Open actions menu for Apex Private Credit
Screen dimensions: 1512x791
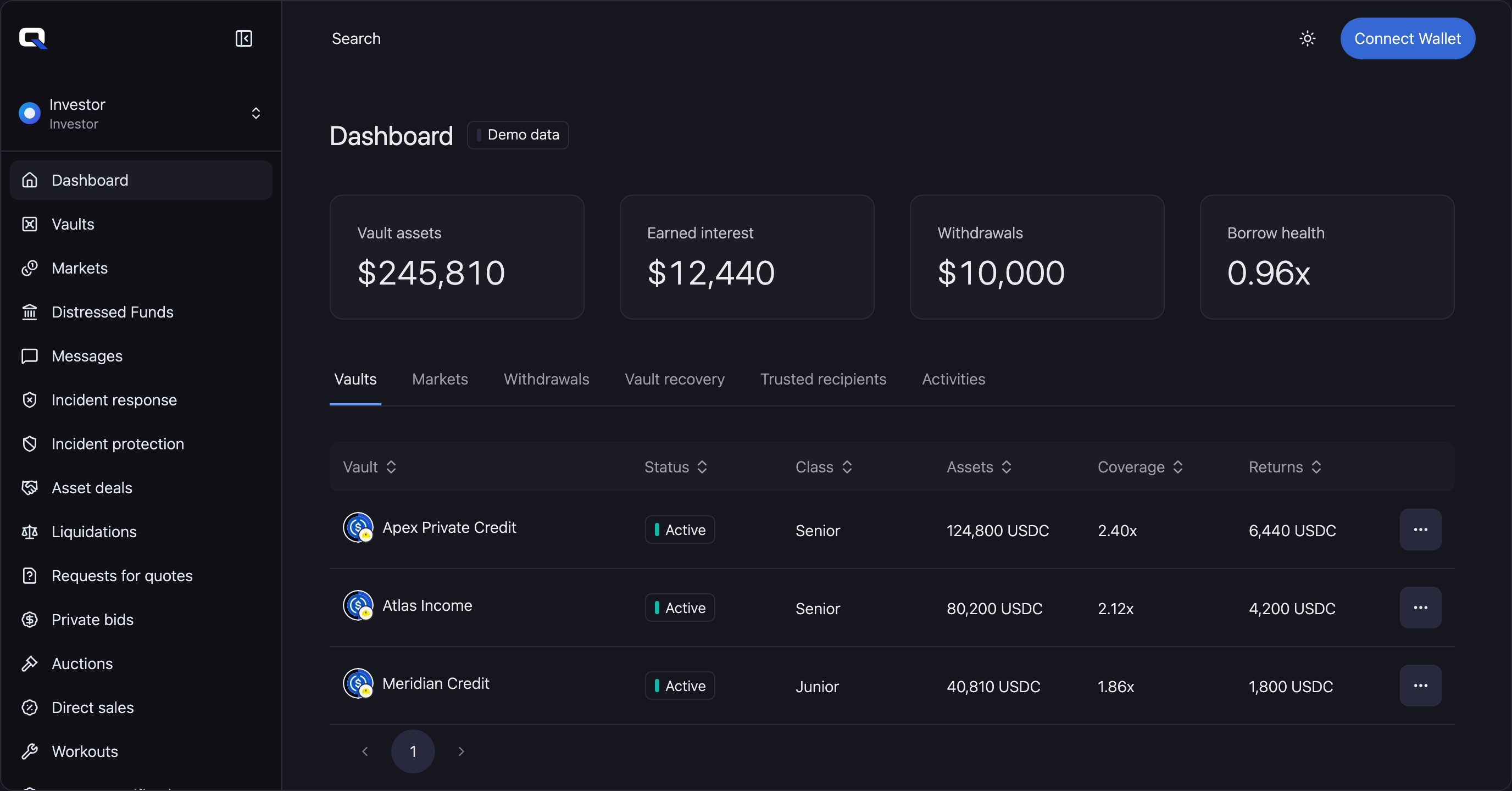1420,530
